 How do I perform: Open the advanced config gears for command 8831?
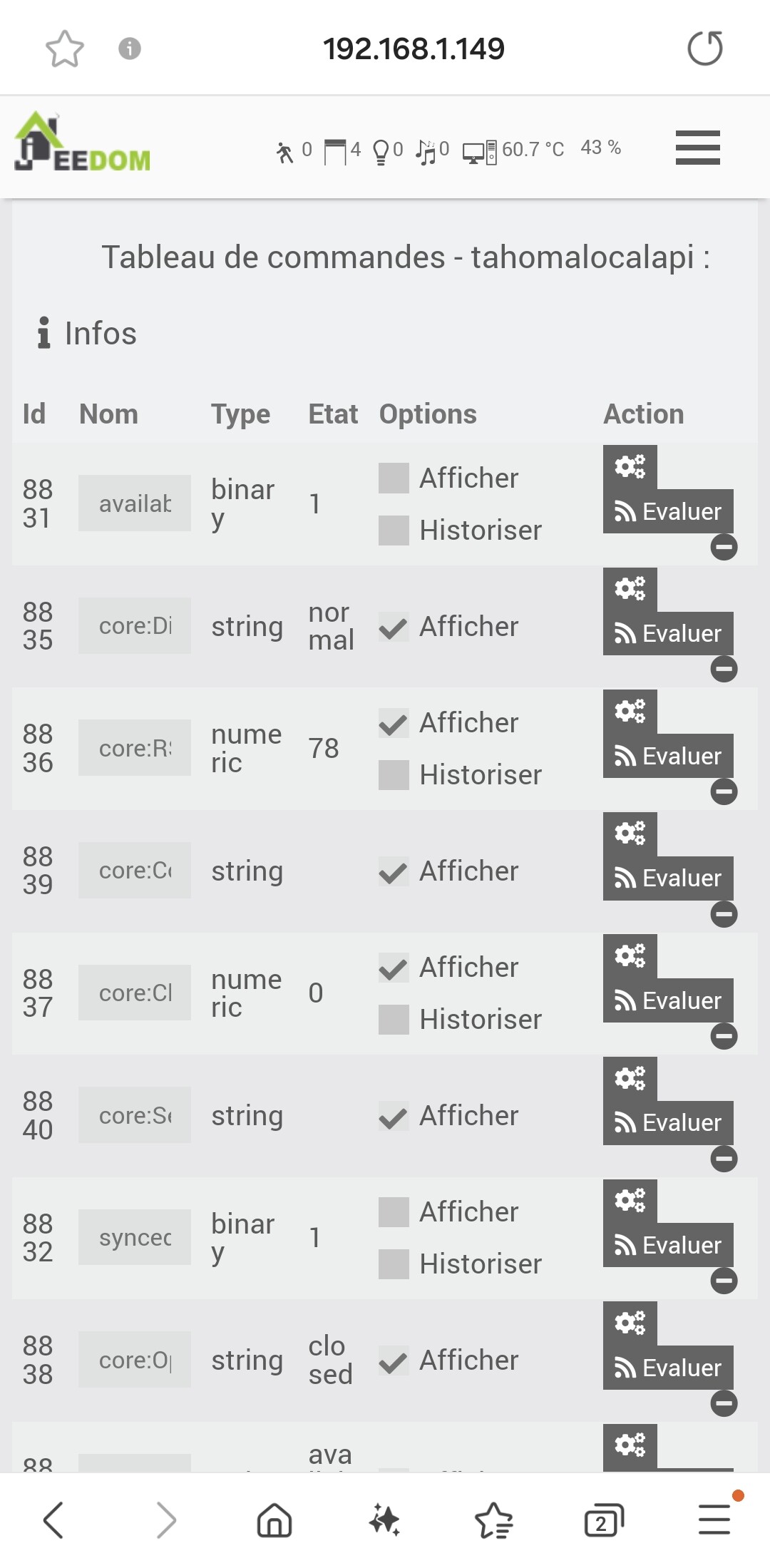pyautogui.click(x=630, y=467)
